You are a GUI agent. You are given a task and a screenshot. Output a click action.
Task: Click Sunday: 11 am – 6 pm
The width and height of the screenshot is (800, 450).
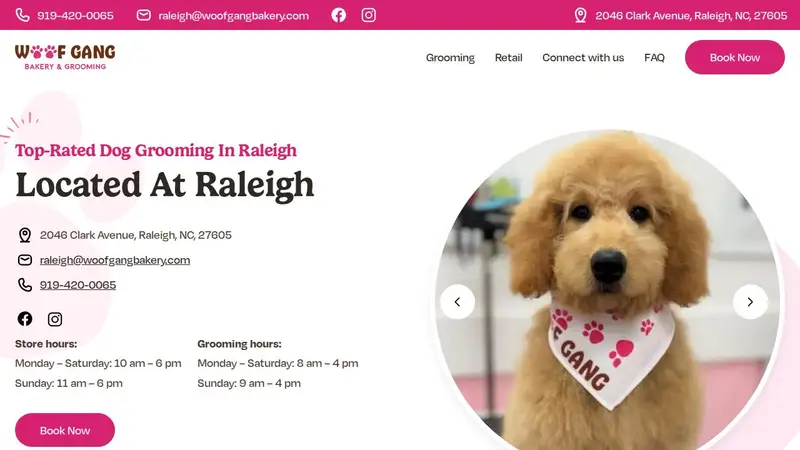tap(68, 383)
